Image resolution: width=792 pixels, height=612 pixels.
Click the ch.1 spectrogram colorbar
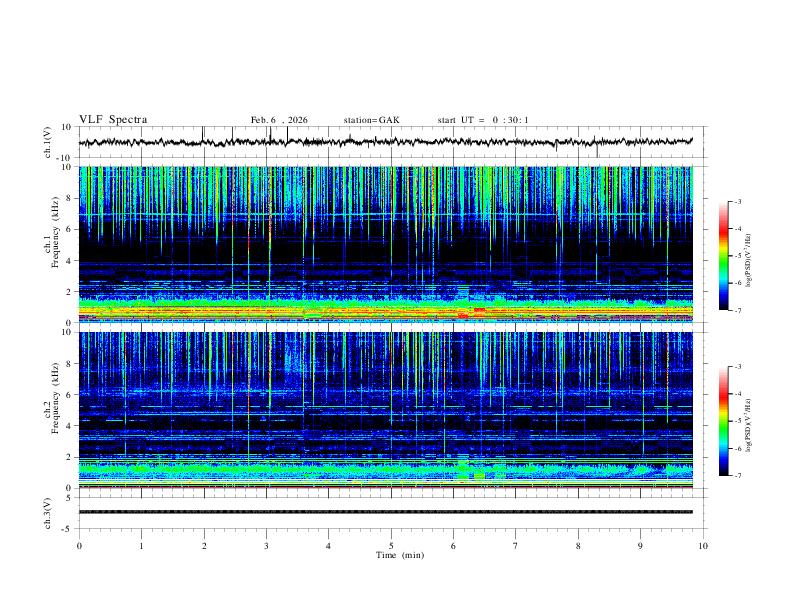[x=723, y=256]
